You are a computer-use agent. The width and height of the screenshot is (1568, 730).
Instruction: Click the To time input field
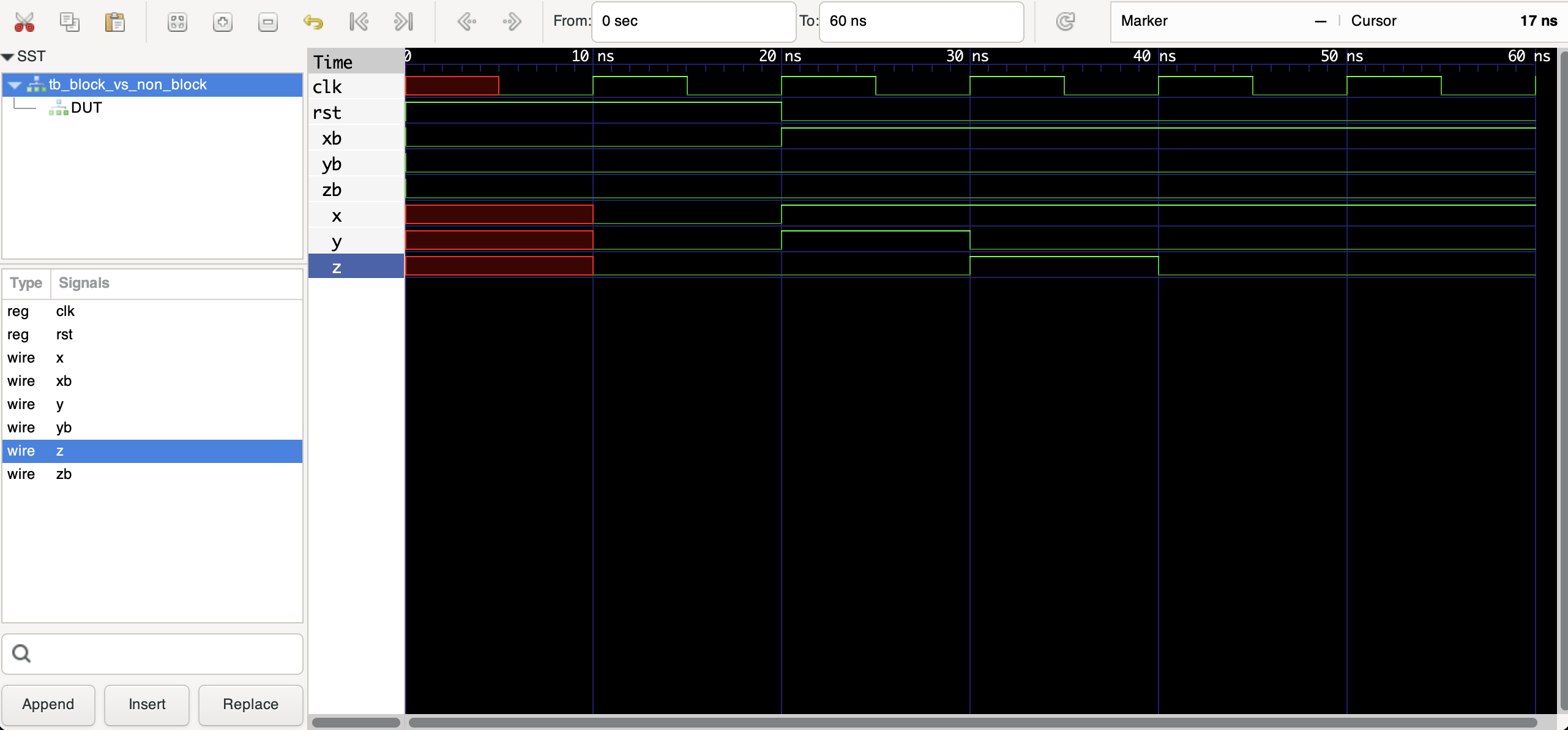click(x=921, y=21)
